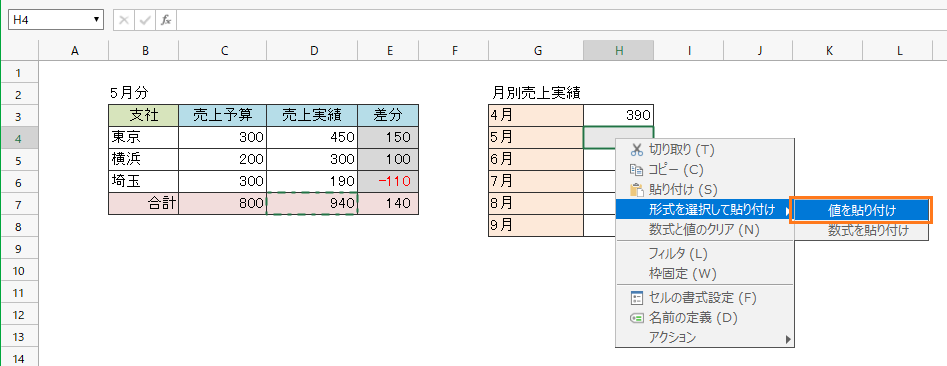This screenshot has height=366, width=947.
Task: Click the 5月分 title cell
Action: [x=145, y=94]
